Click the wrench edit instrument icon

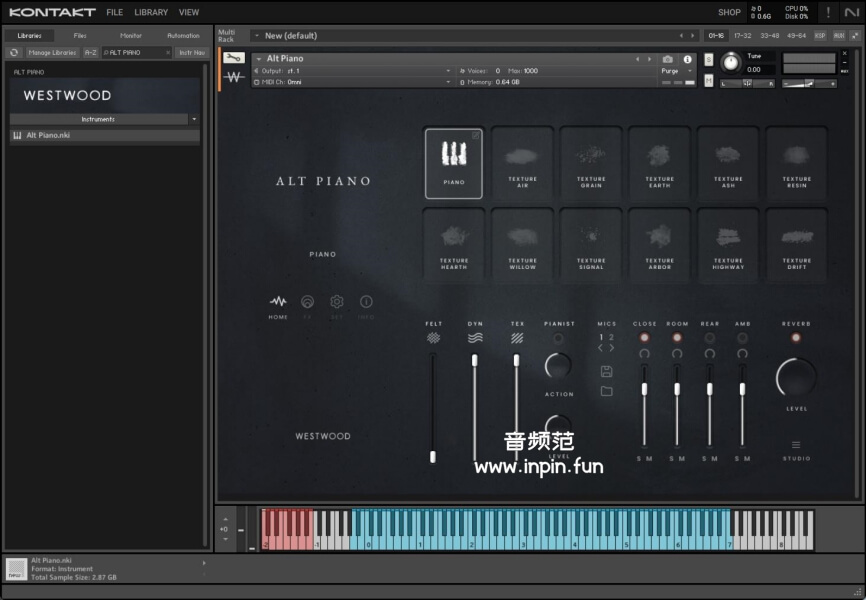[233, 58]
